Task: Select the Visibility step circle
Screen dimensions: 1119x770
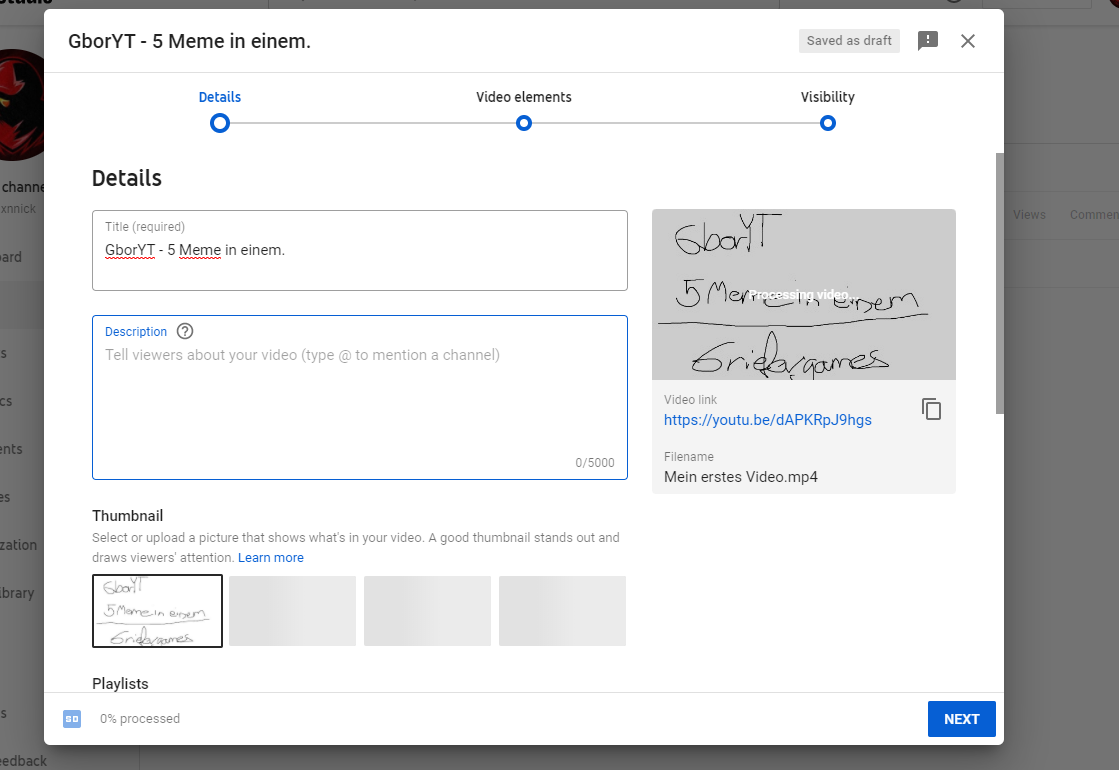Action: pos(828,123)
